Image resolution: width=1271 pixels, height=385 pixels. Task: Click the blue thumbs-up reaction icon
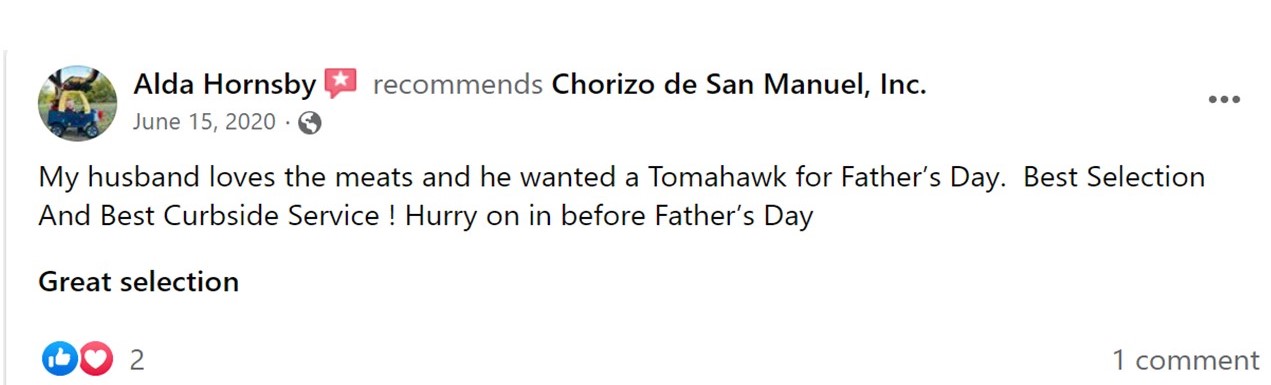coord(59,358)
